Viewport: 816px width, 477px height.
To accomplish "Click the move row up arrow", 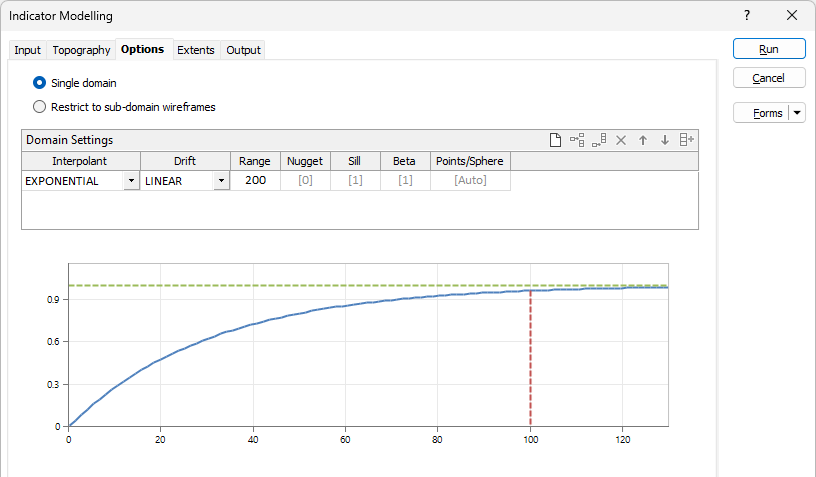I will pos(642,141).
